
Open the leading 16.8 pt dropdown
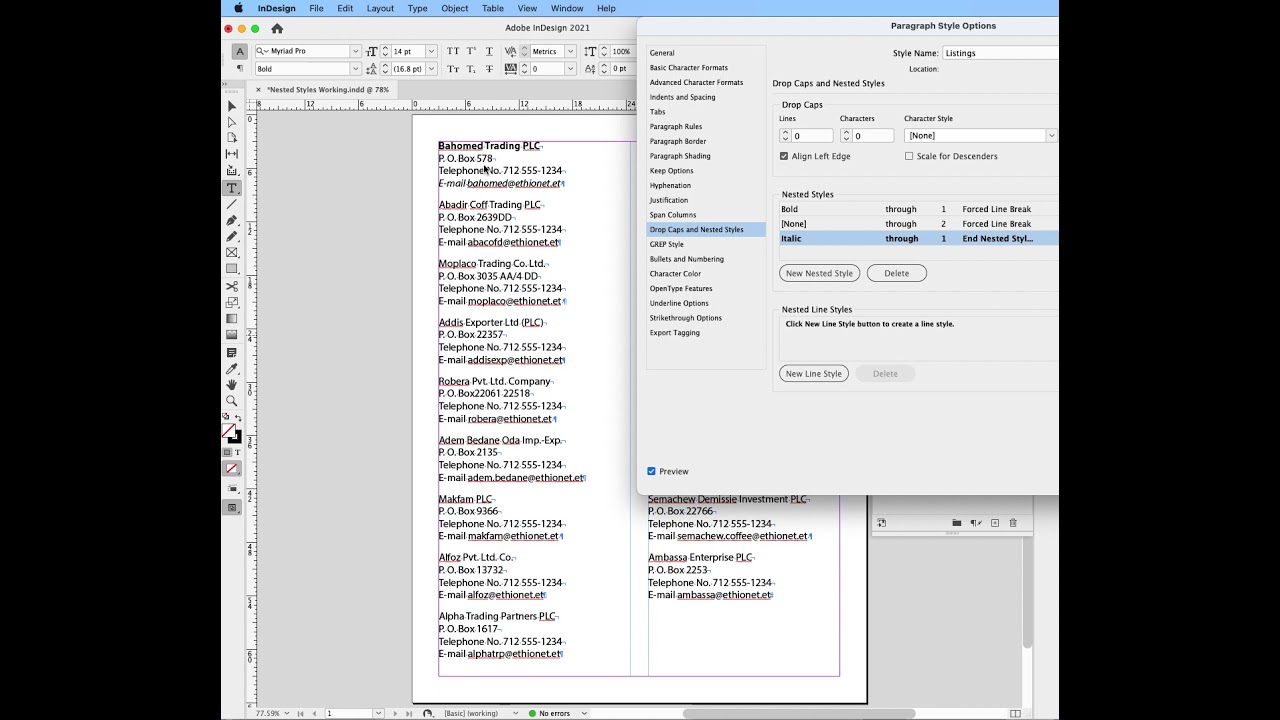(431, 69)
